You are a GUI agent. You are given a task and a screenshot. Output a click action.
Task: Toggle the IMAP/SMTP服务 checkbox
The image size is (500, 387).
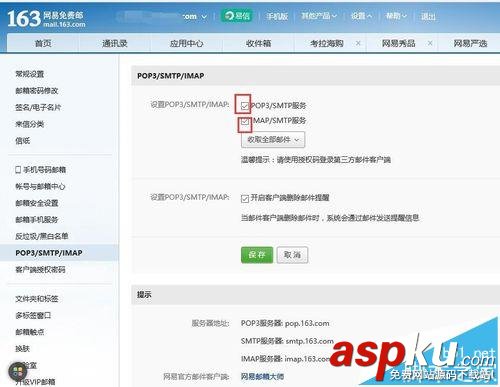(245, 121)
